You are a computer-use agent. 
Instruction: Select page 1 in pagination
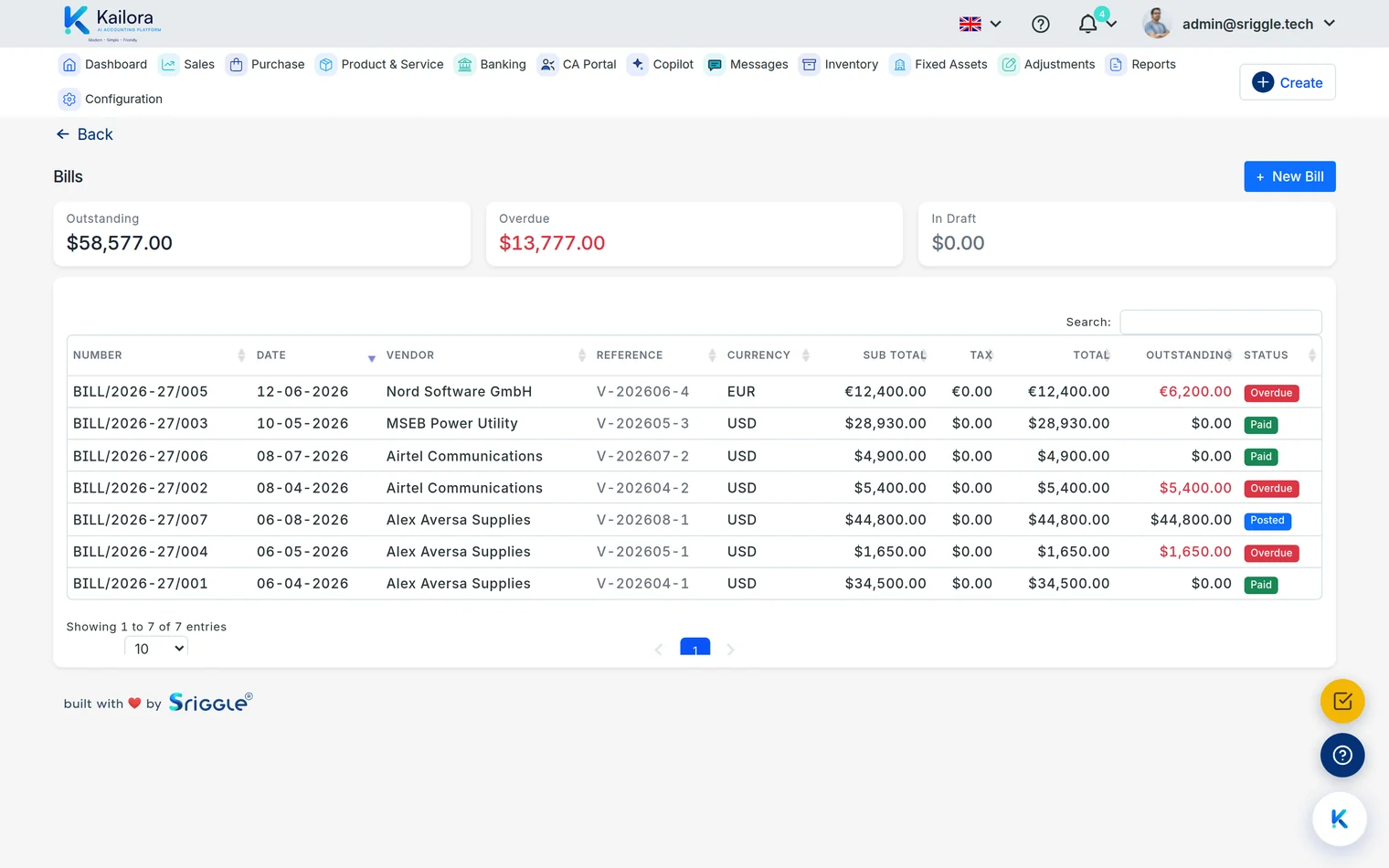[x=695, y=647]
